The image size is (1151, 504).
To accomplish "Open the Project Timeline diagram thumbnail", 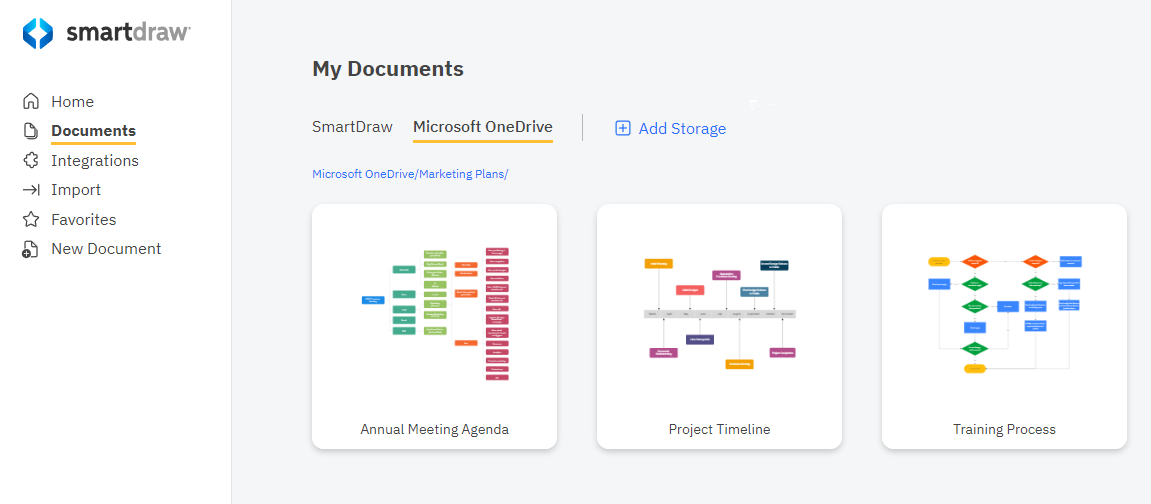I will 719,312.
